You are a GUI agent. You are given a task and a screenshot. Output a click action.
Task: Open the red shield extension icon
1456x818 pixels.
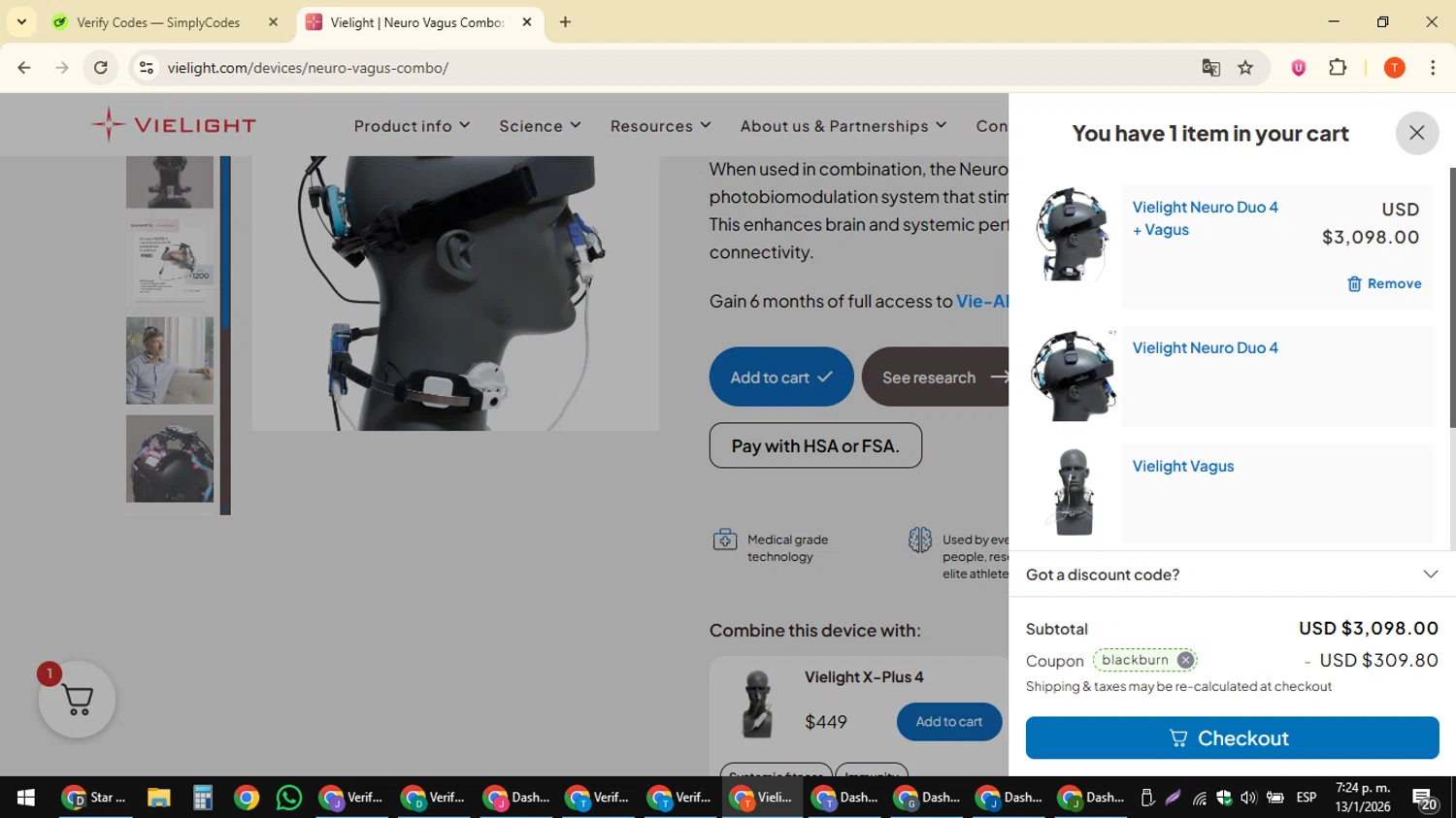(x=1298, y=68)
